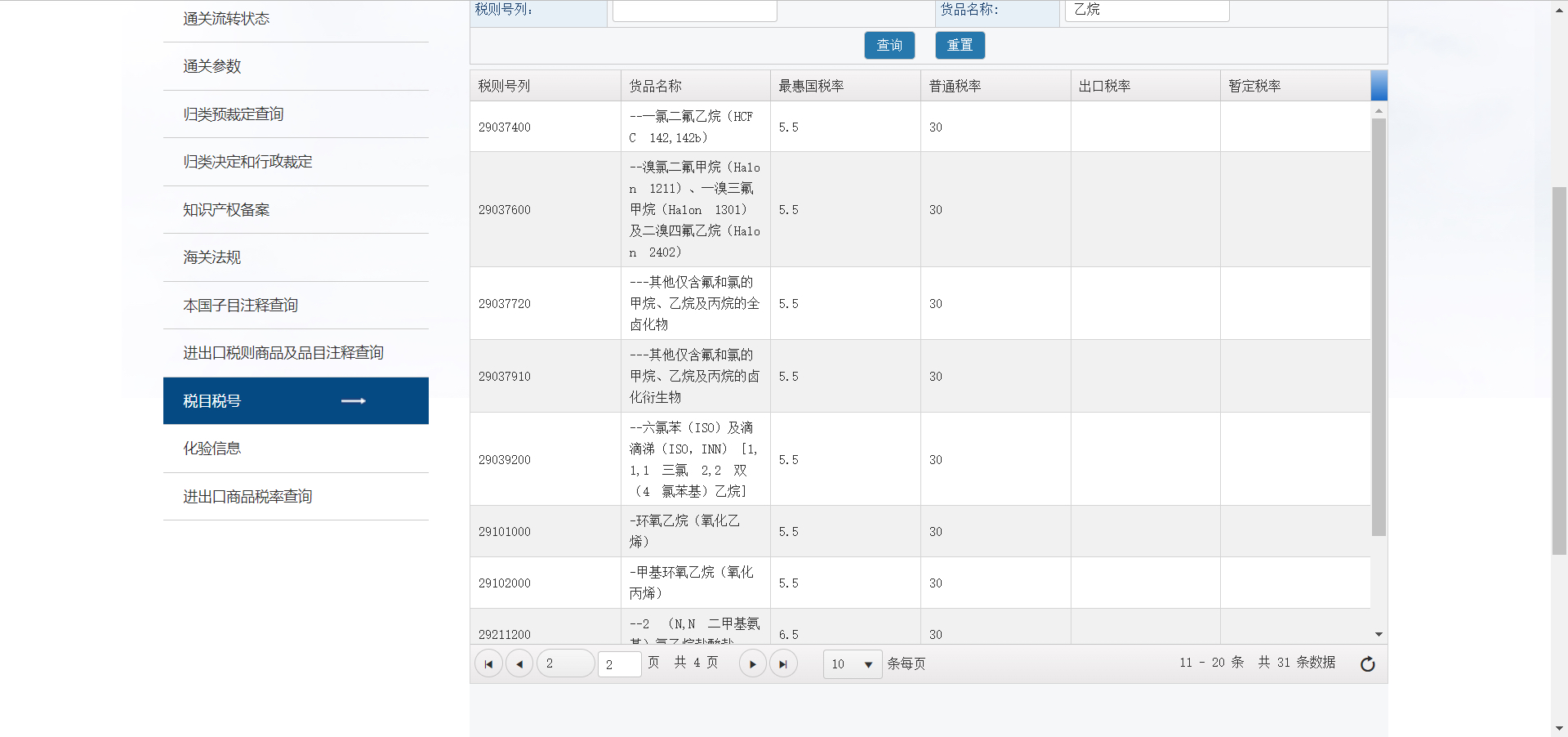Sort by 出口税率 column header

(1145, 86)
